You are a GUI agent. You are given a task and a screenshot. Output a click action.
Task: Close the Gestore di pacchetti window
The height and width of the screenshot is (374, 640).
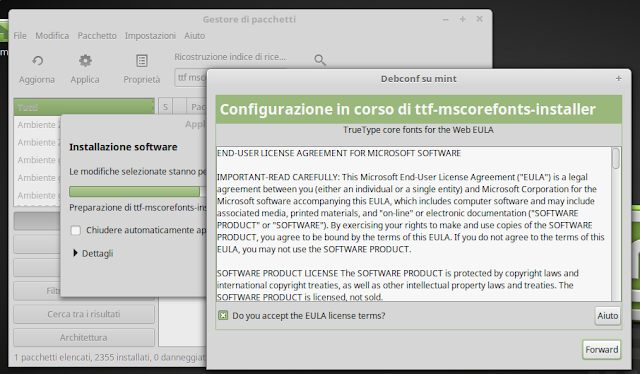(480, 19)
